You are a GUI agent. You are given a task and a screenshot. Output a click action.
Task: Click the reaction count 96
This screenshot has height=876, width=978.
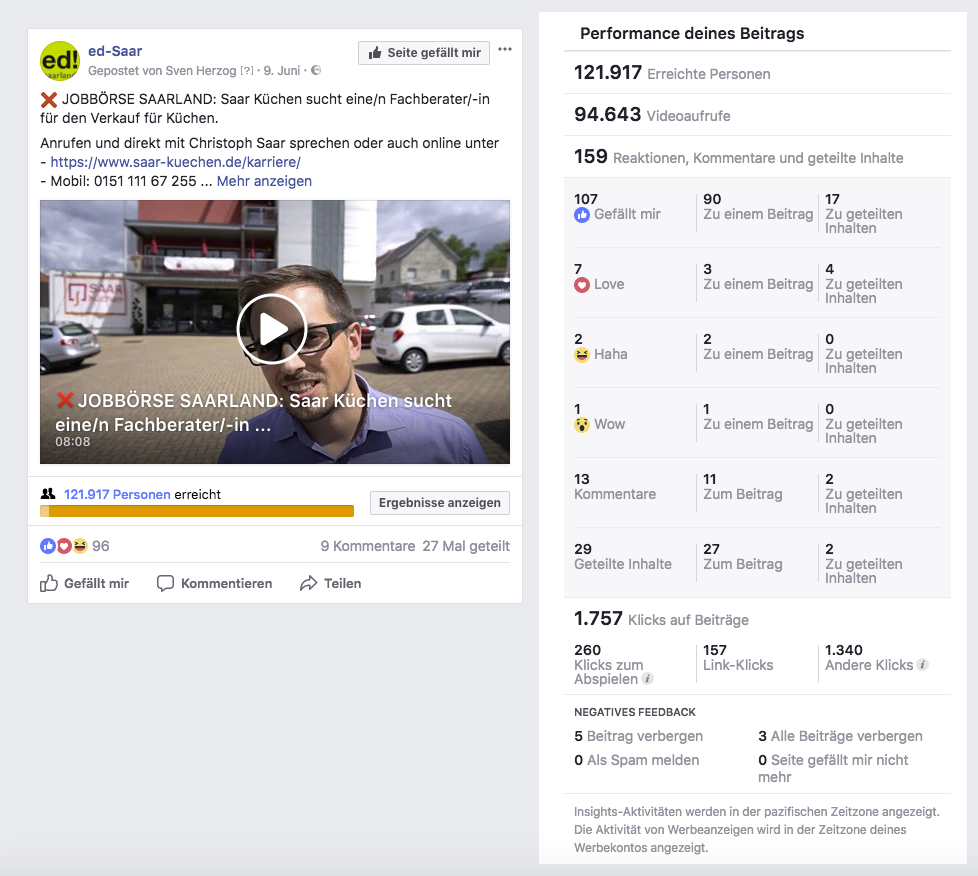click(100, 547)
